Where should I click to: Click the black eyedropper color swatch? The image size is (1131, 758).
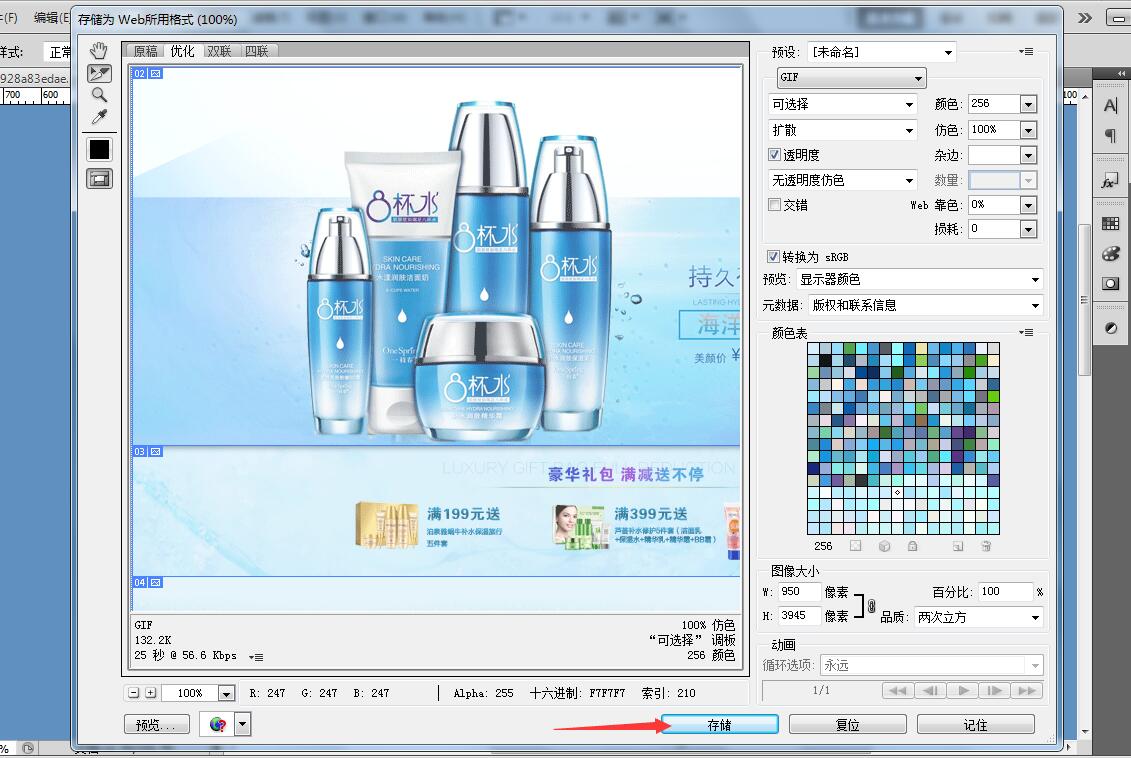(99, 150)
